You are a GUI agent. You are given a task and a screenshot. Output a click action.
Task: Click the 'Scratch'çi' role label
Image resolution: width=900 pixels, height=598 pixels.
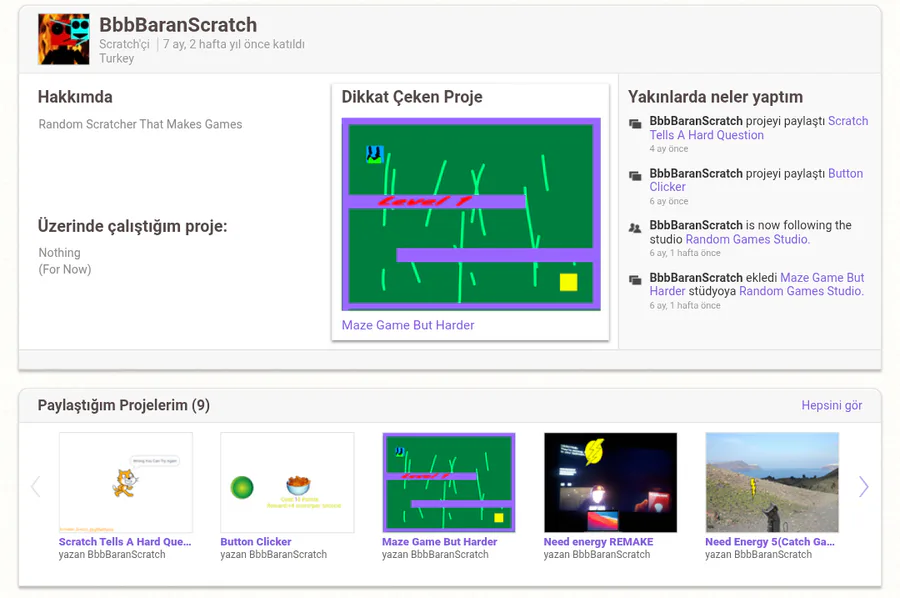(124, 44)
